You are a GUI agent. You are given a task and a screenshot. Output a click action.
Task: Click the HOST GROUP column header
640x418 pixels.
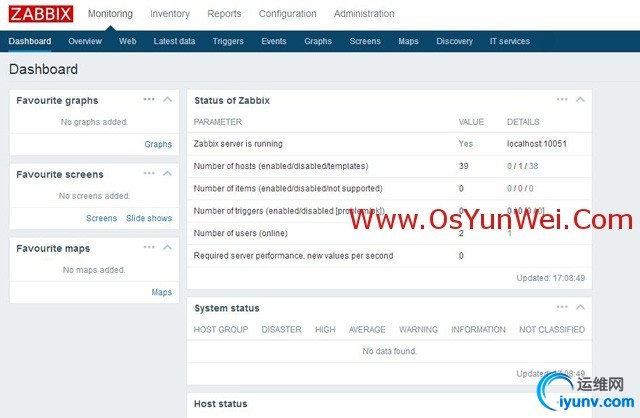221,329
